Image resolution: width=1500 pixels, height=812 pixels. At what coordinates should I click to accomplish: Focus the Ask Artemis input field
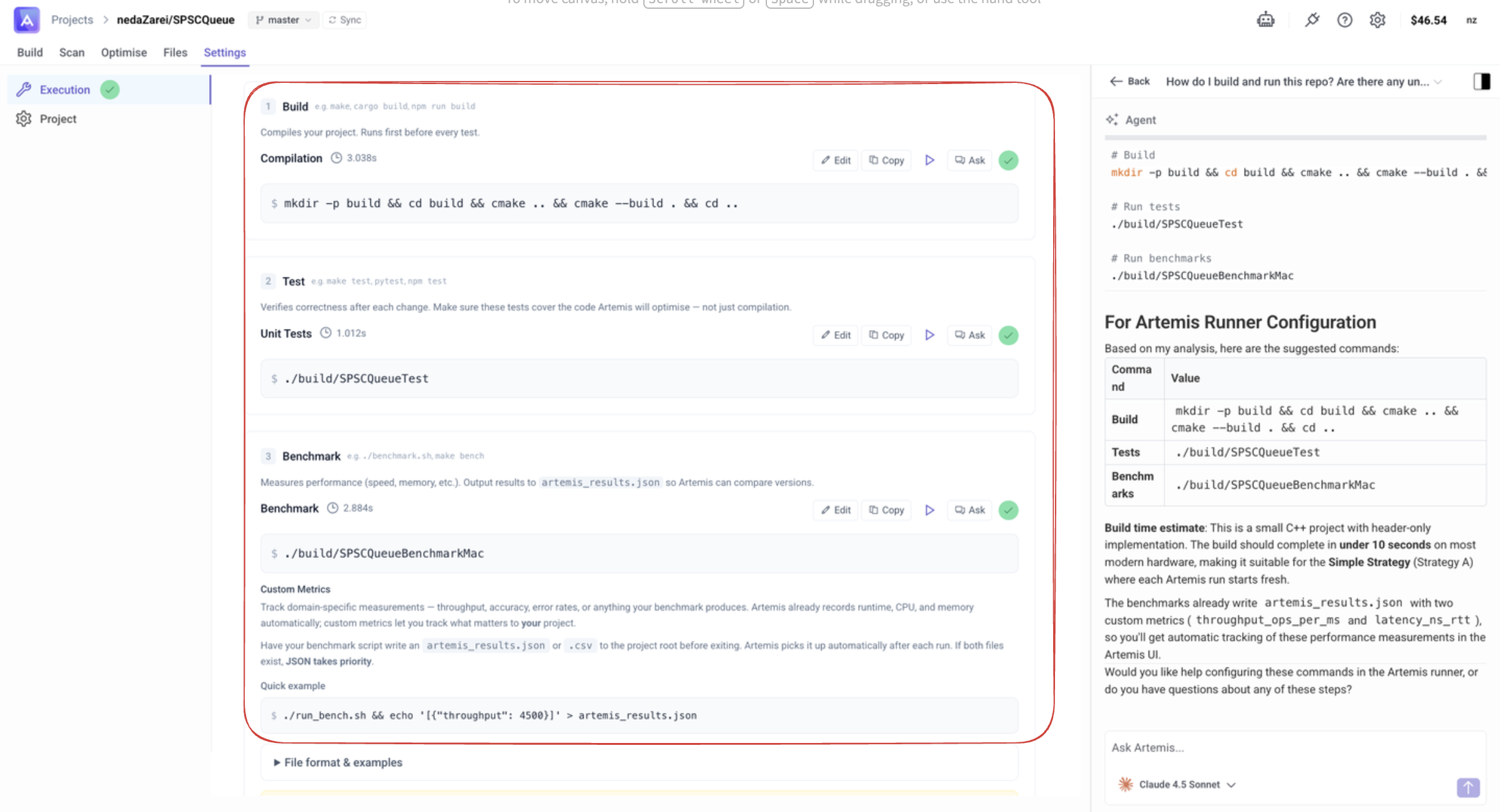click(x=1295, y=747)
